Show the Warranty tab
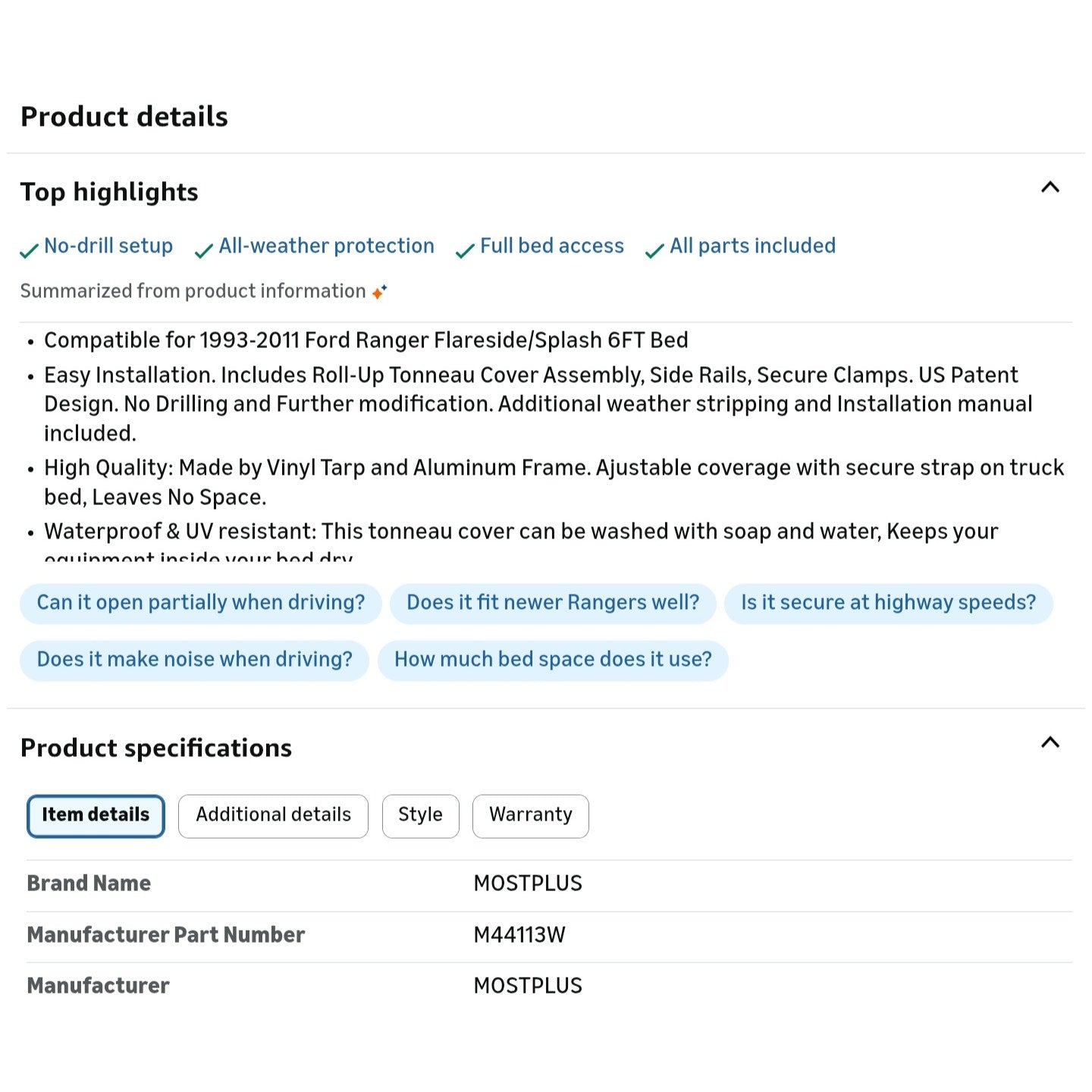Image resolution: width=1092 pixels, height=1092 pixels. click(x=530, y=815)
